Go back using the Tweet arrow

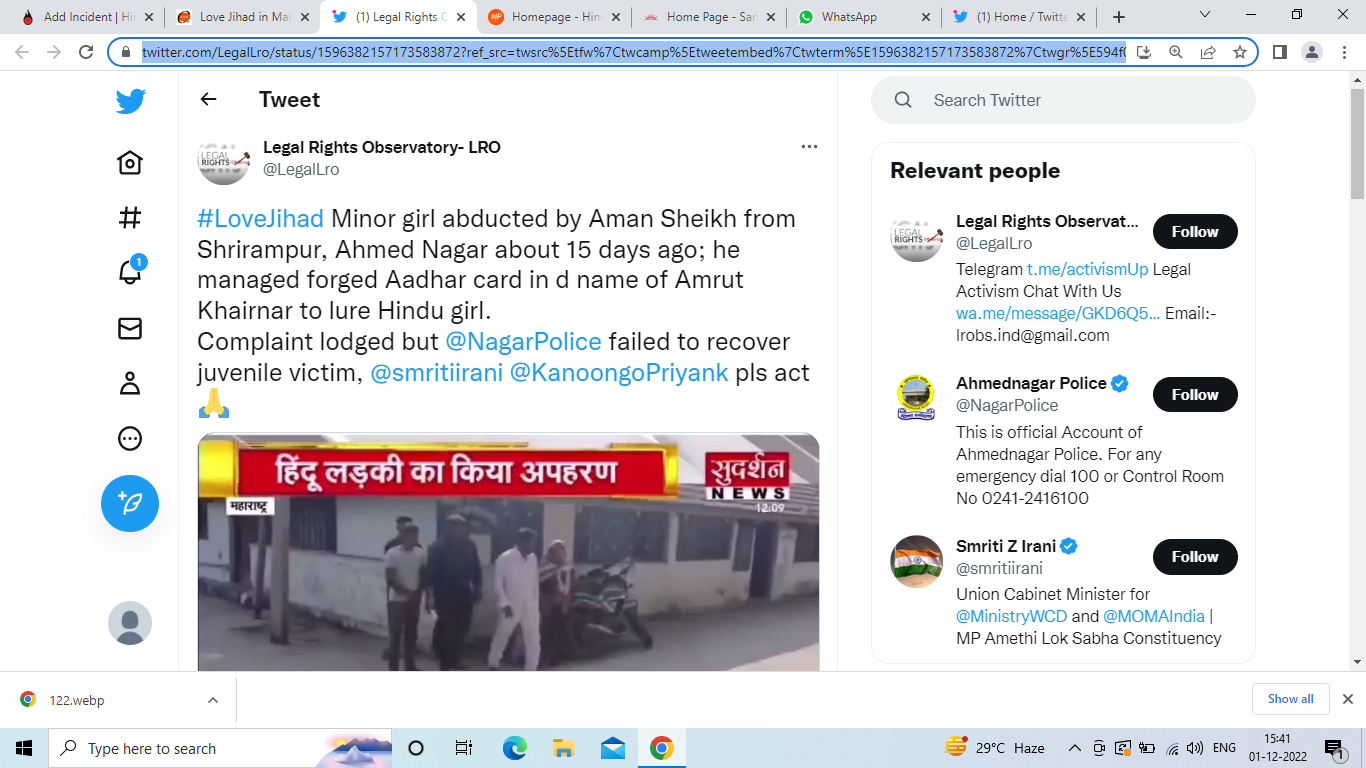pos(208,99)
